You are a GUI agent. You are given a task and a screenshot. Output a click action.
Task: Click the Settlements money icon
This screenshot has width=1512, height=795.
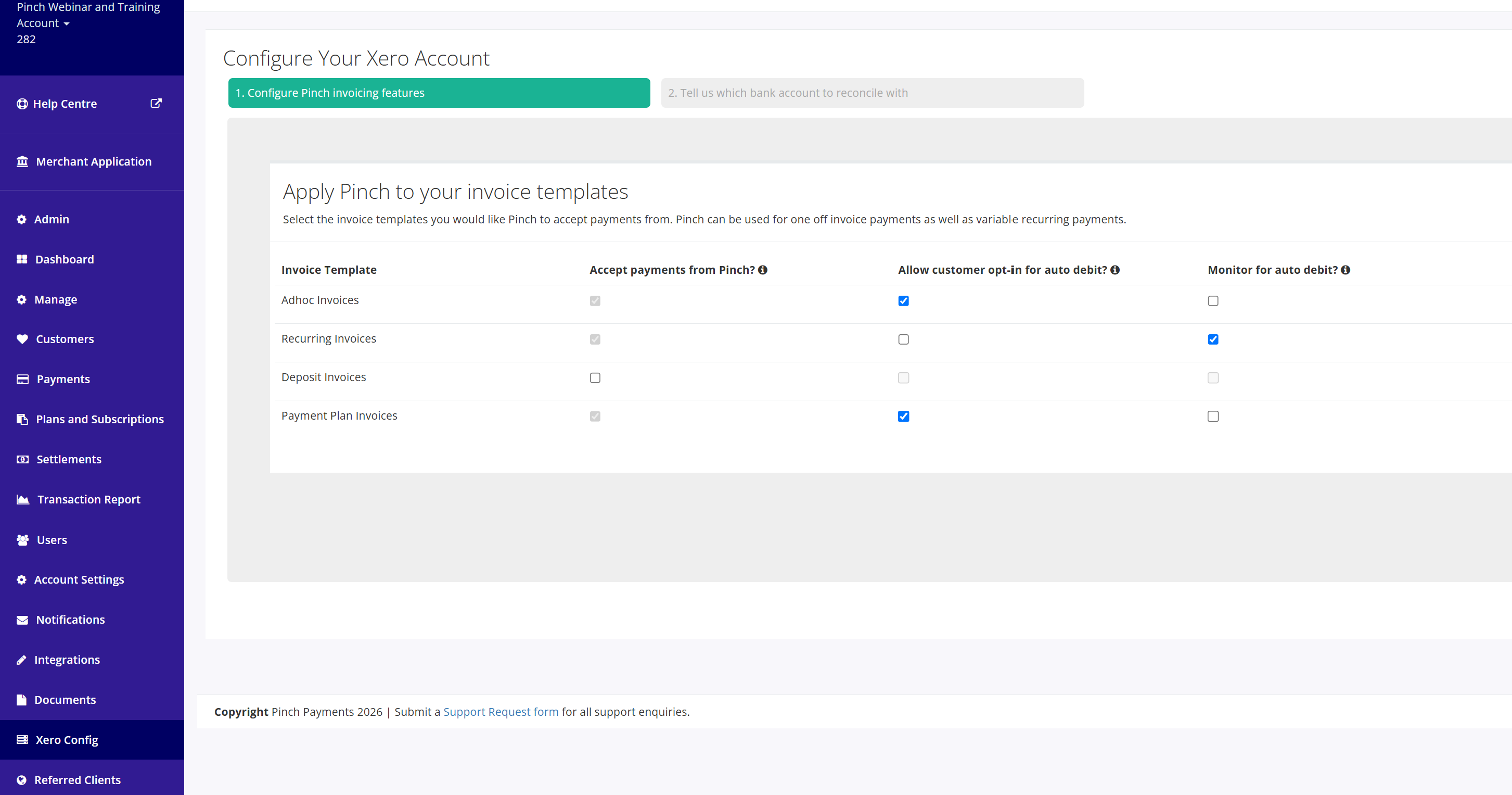[22, 460]
